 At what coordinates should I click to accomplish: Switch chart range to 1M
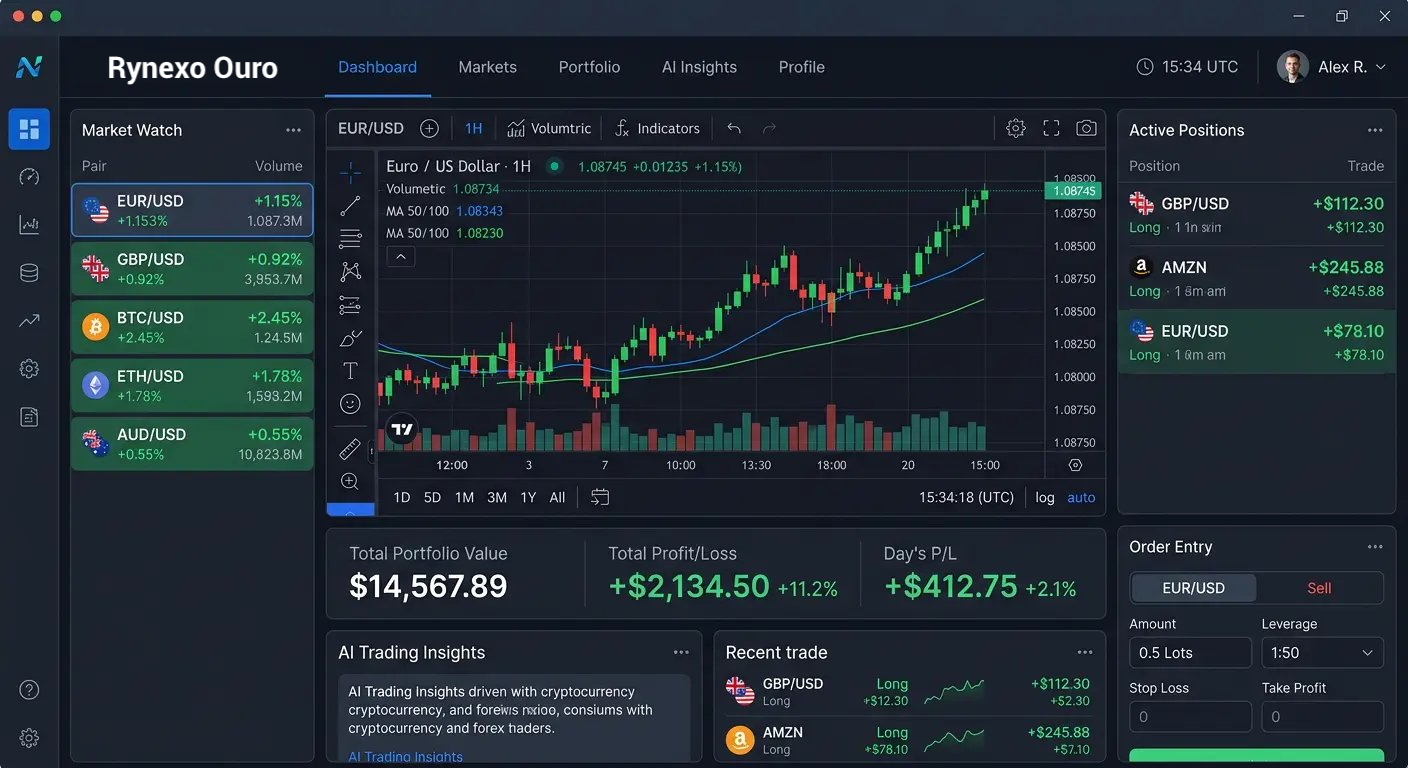pyautogui.click(x=464, y=497)
